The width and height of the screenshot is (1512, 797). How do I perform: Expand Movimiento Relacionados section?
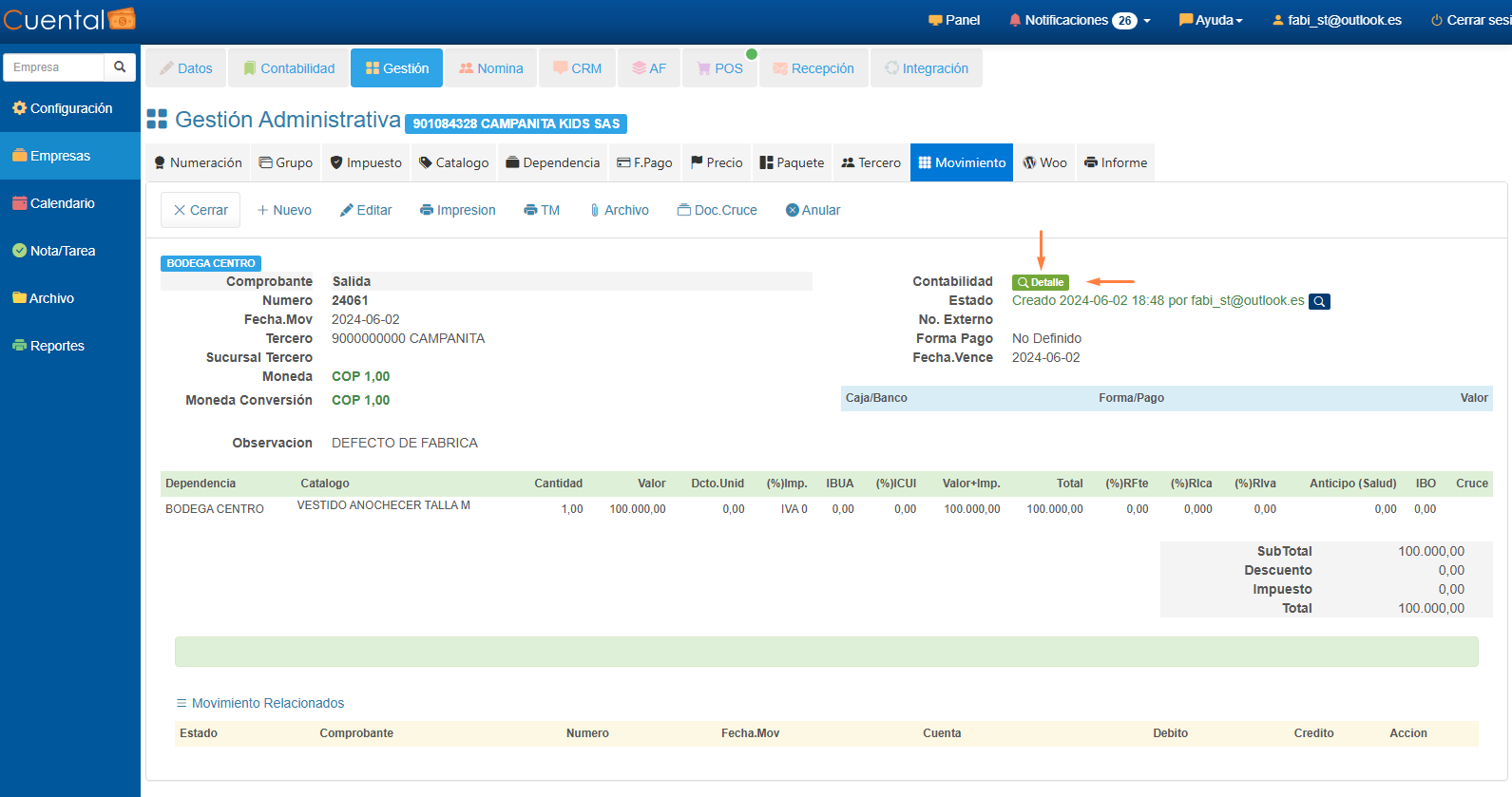(x=259, y=703)
